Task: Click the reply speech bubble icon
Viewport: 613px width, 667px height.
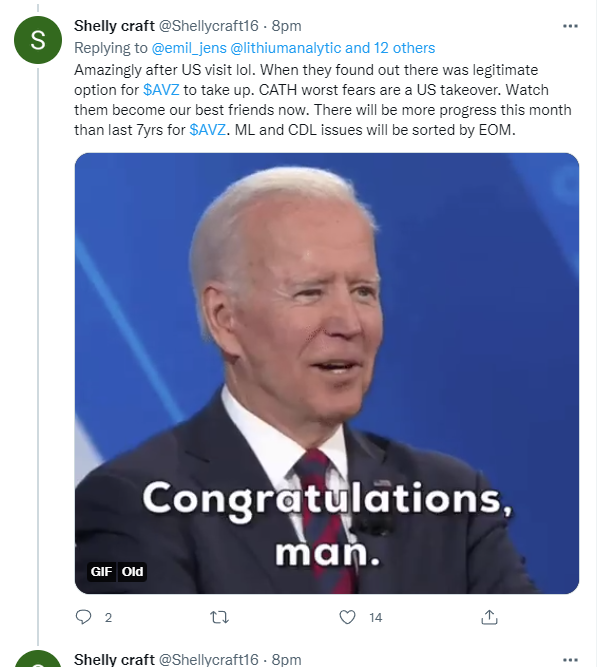Action: tap(83, 617)
